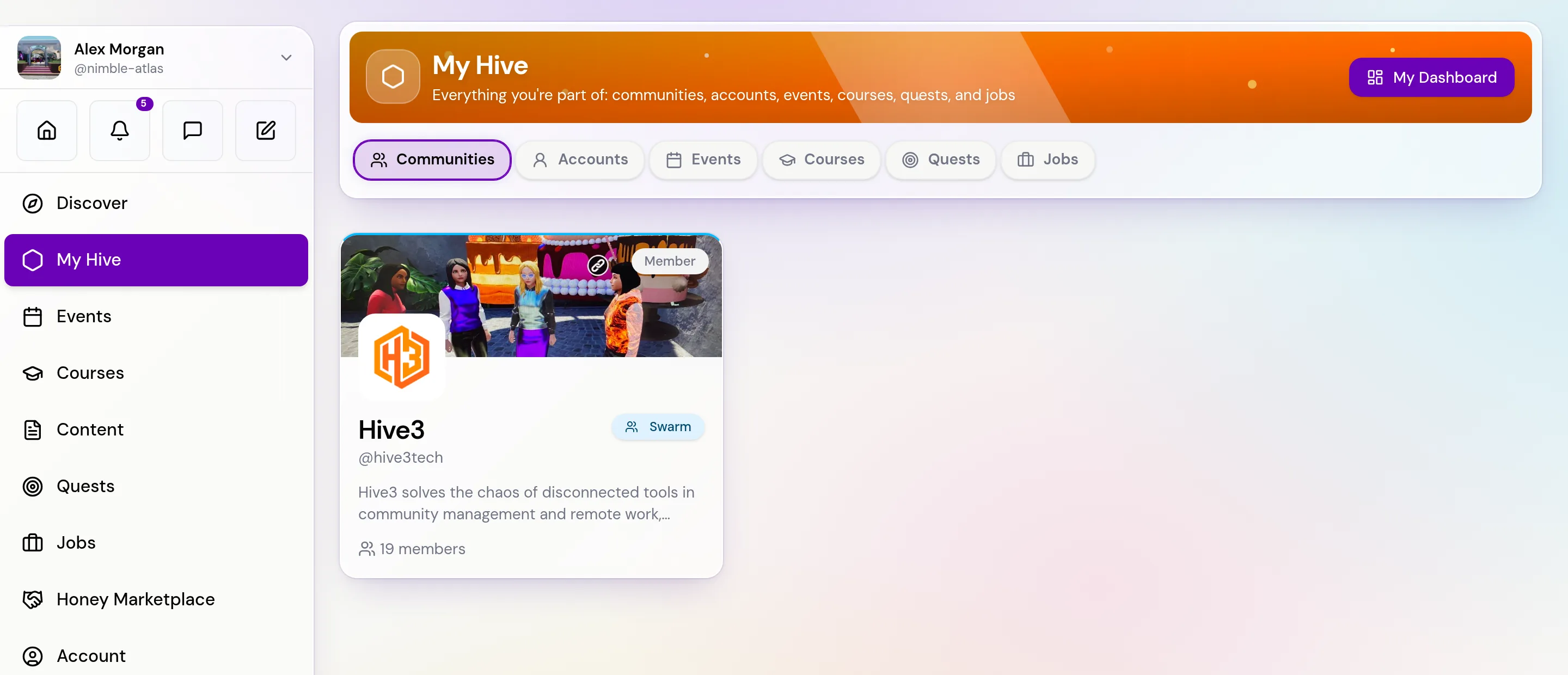Click the @nimble-atlas username
Screen dimensions: 1568x675
pos(119,69)
